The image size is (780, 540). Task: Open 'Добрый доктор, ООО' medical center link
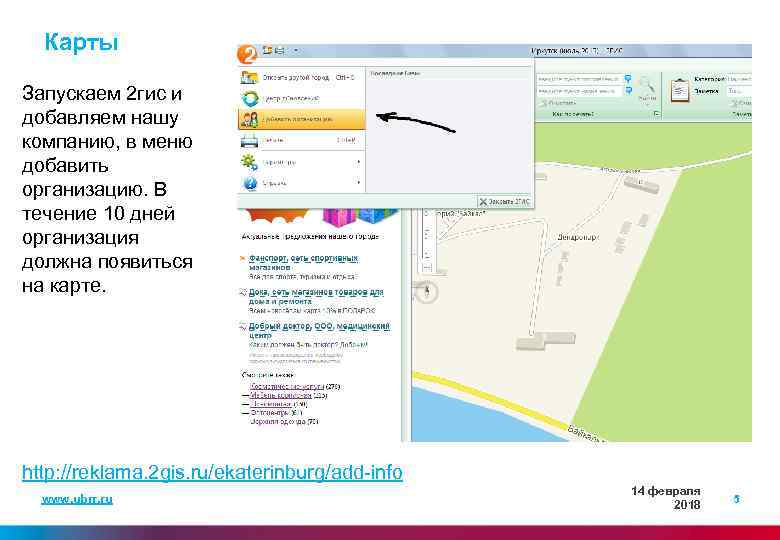(319, 330)
